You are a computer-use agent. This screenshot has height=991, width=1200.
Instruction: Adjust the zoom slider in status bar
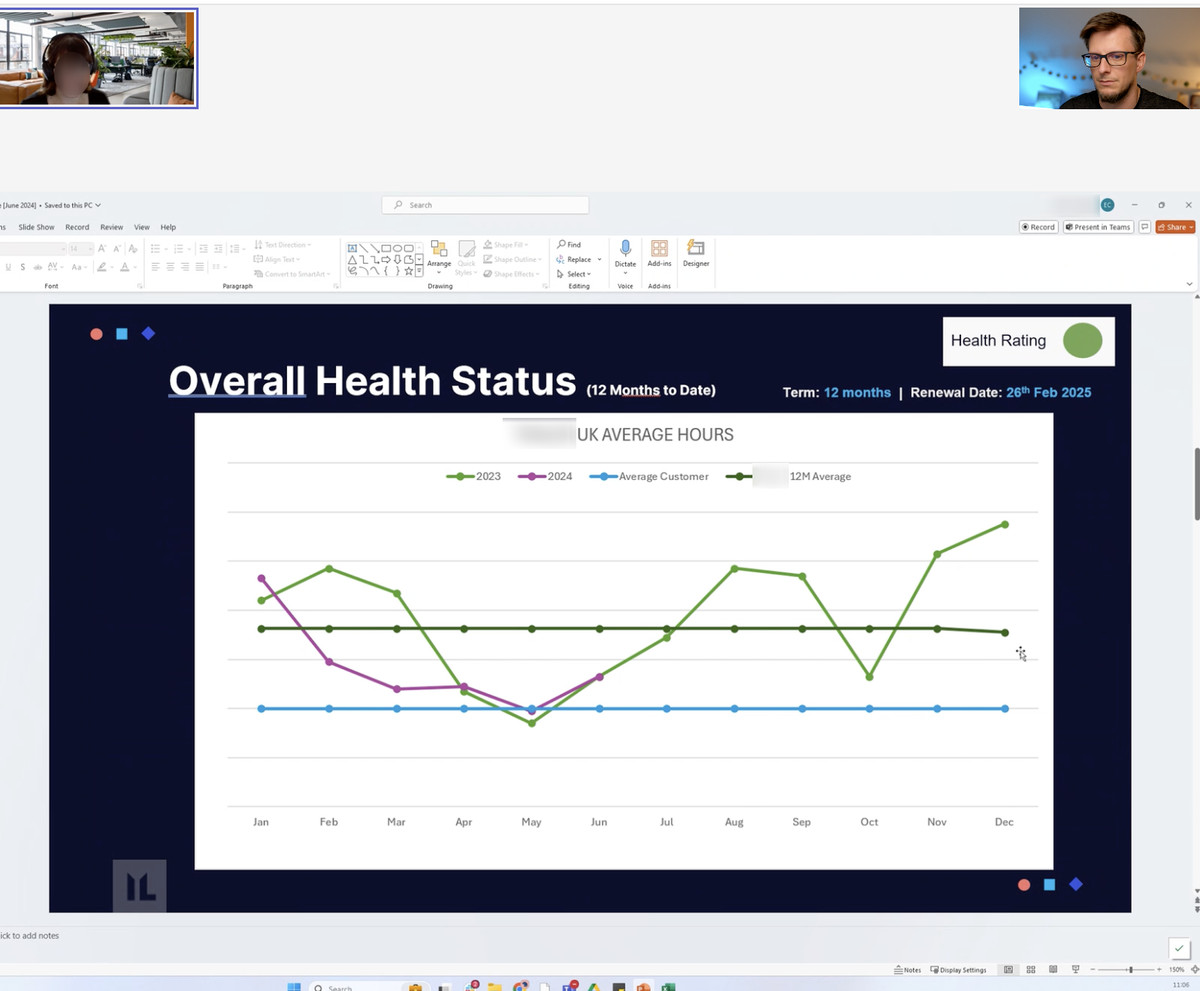(1130, 970)
